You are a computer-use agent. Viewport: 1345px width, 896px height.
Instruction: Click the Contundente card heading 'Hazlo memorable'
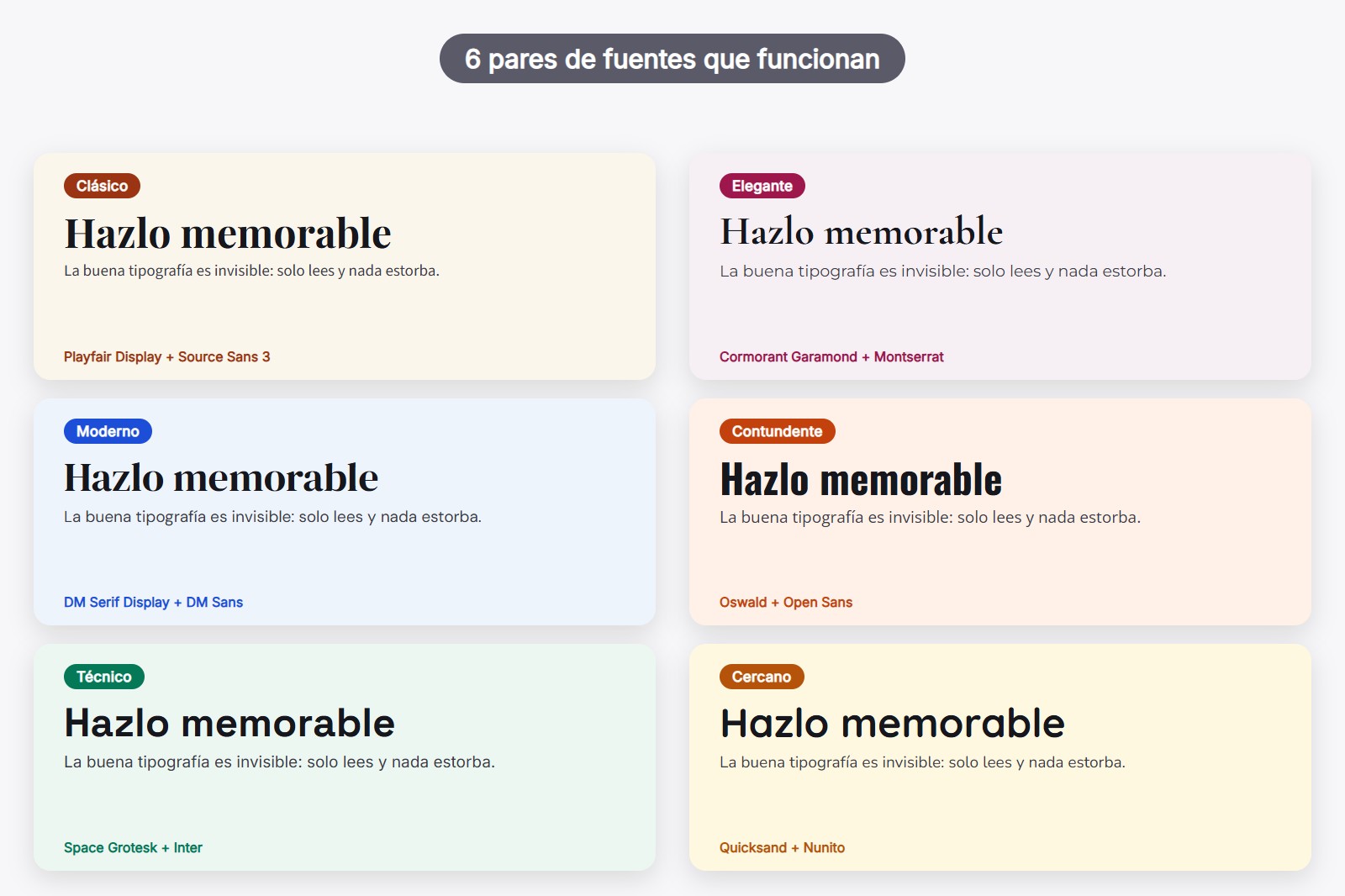coord(861,479)
